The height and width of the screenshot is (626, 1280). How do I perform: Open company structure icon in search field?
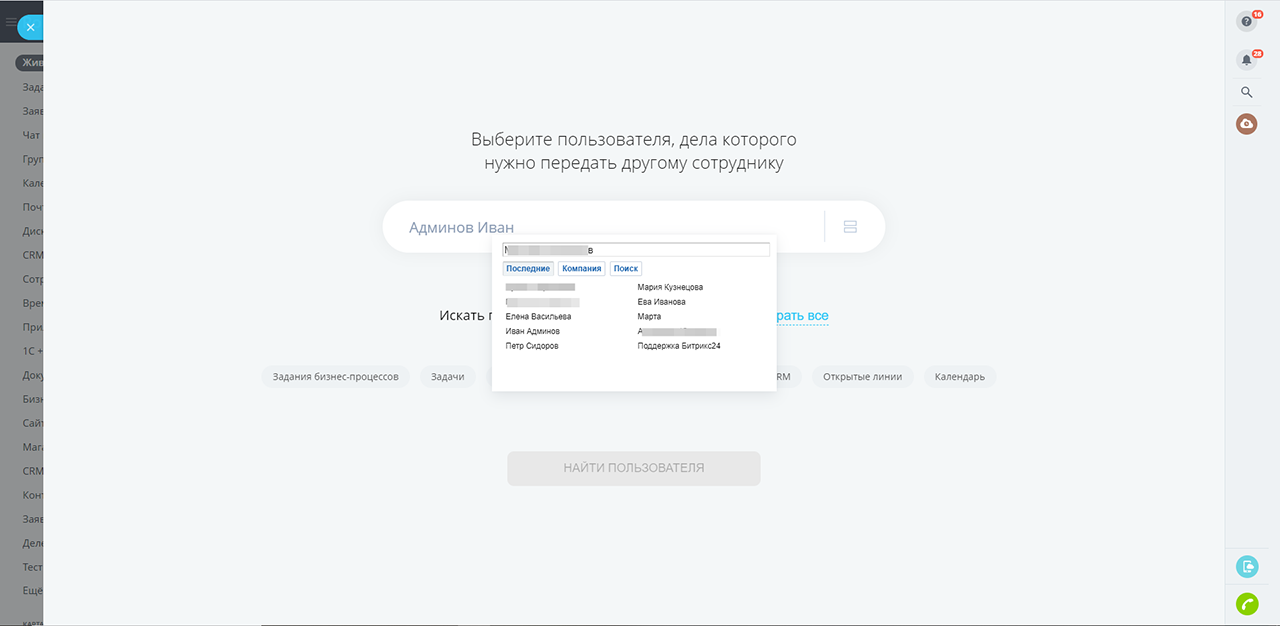[x=850, y=227]
